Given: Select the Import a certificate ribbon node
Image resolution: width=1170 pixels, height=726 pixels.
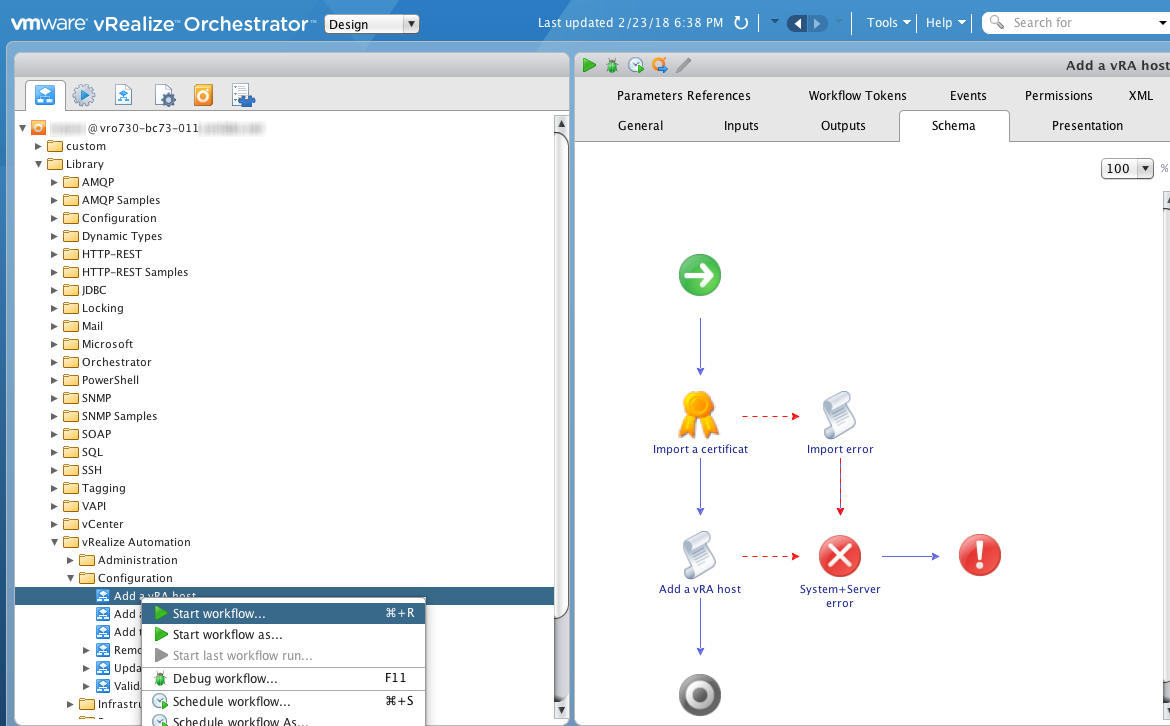Looking at the screenshot, I should (x=699, y=415).
